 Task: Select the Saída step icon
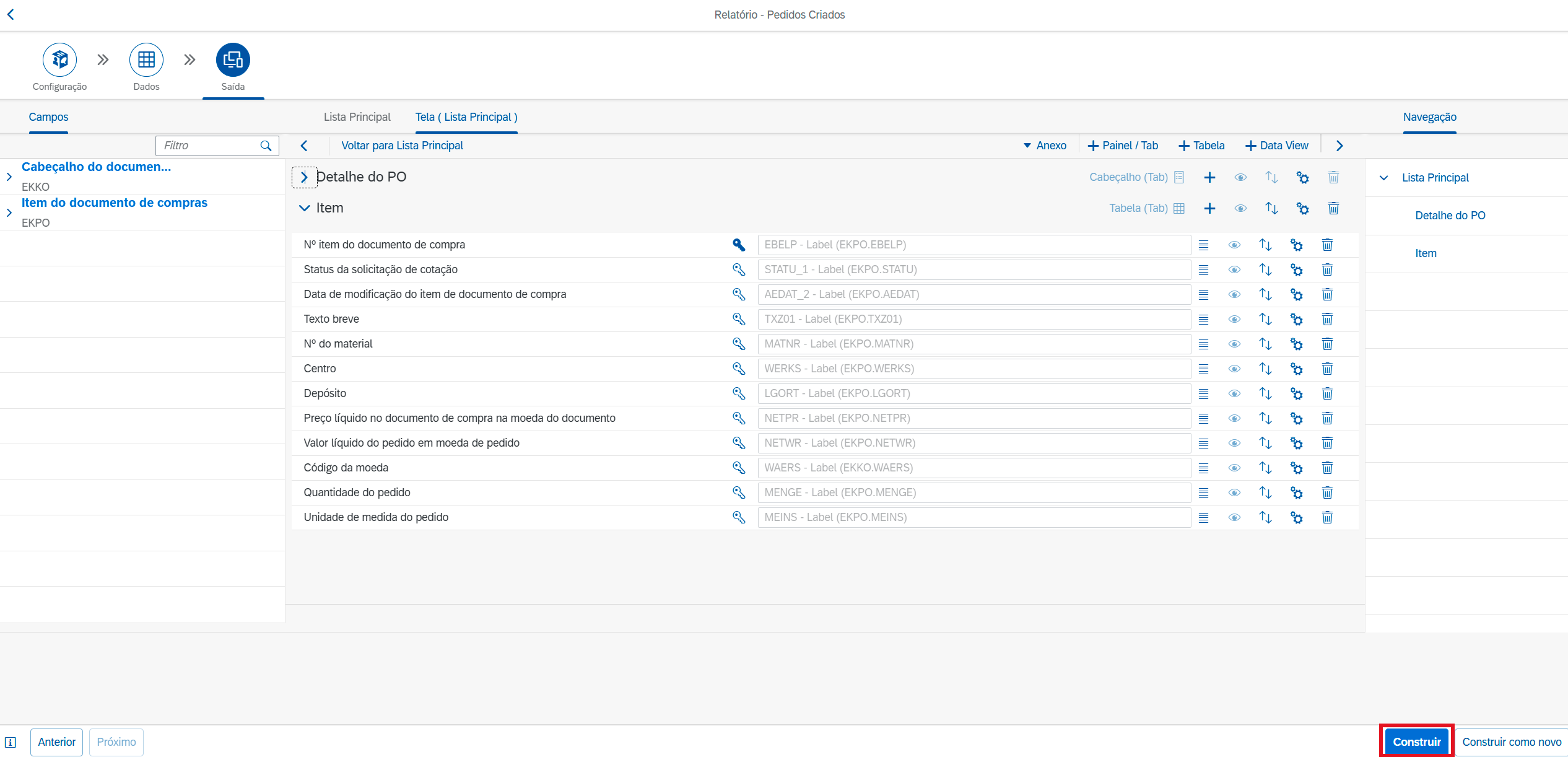(x=233, y=59)
